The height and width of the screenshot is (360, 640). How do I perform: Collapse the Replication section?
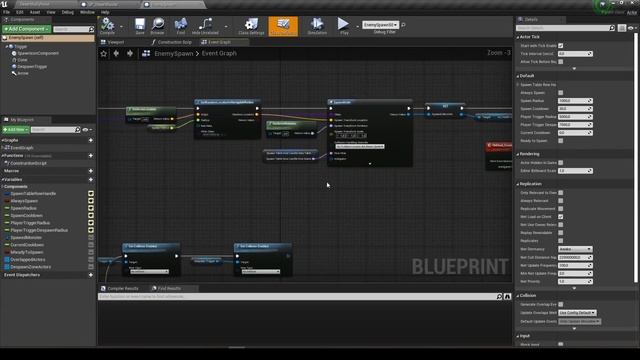518,184
